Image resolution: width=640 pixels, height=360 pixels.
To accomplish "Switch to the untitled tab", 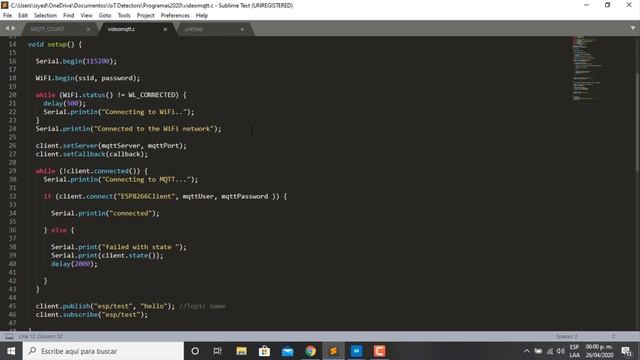I will (193, 29).
